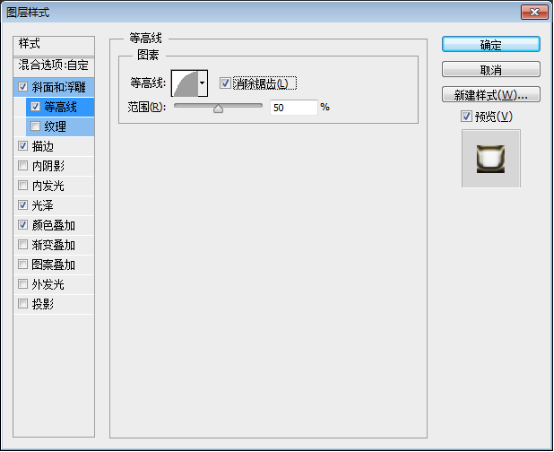The height and width of the screenshot is (452, 554).
Task: Open the contour picker dropdown arrow
Action: point(202,83)
